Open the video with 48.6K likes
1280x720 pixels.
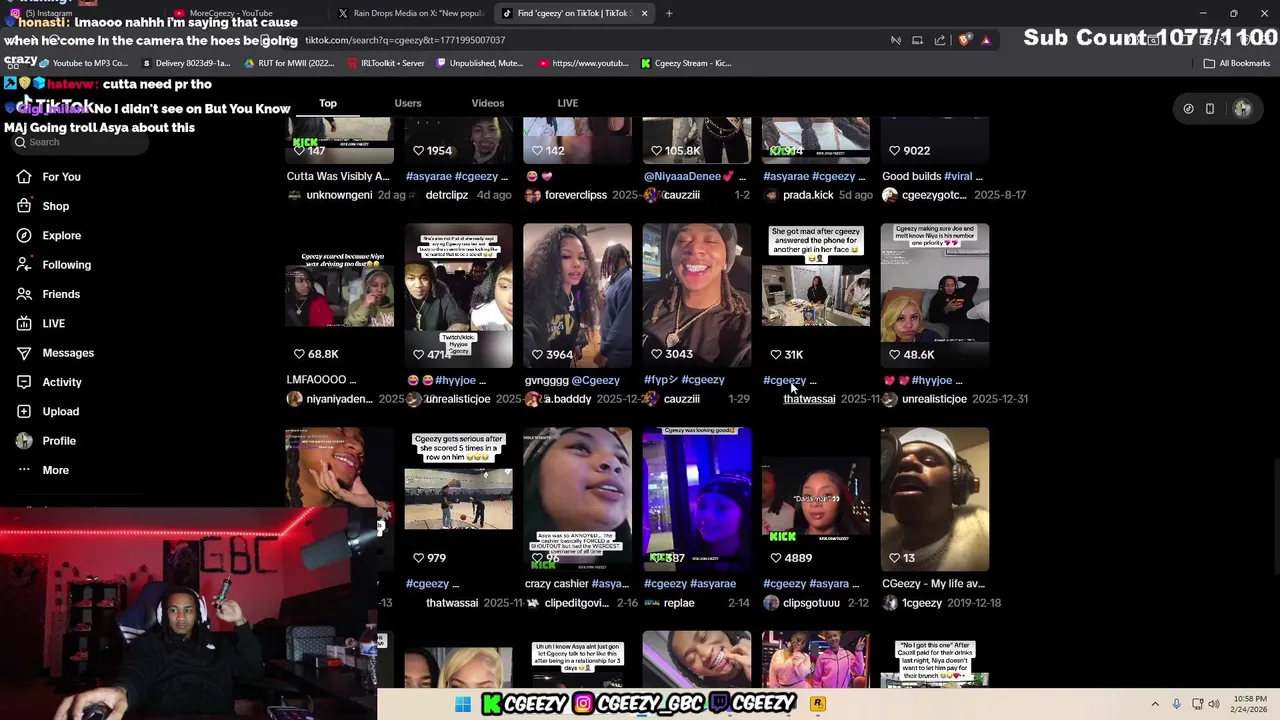(x=935, y=295)
